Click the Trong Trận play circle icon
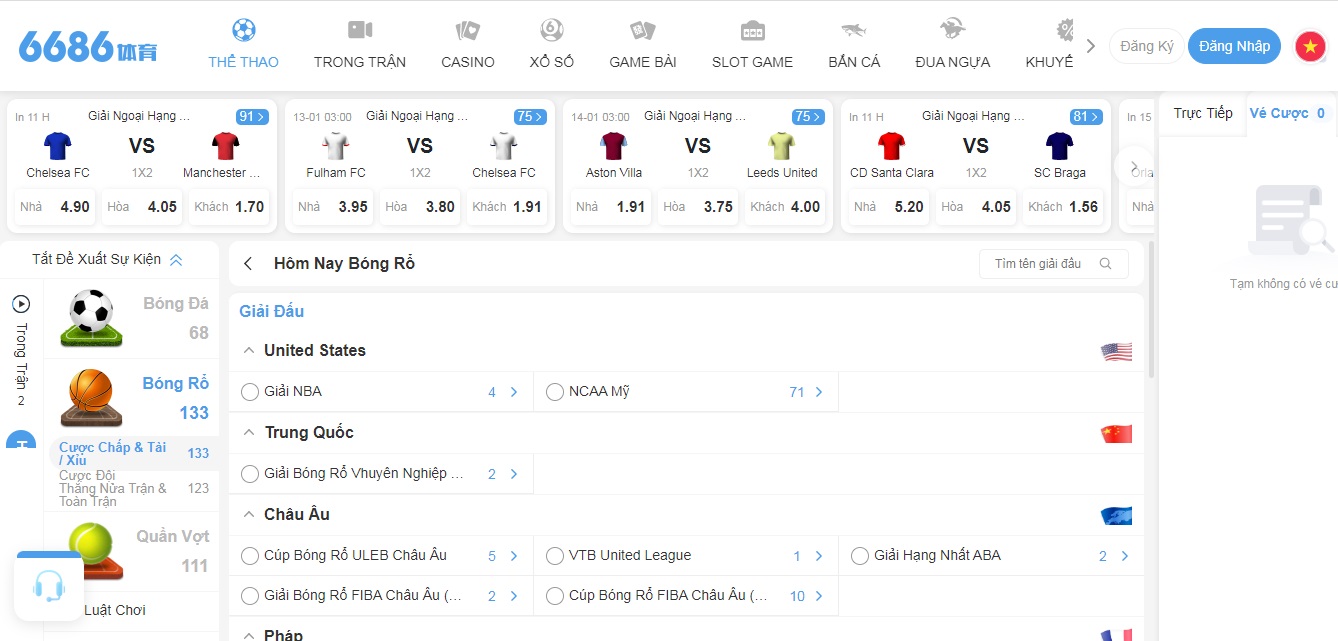 click(21, 304)
